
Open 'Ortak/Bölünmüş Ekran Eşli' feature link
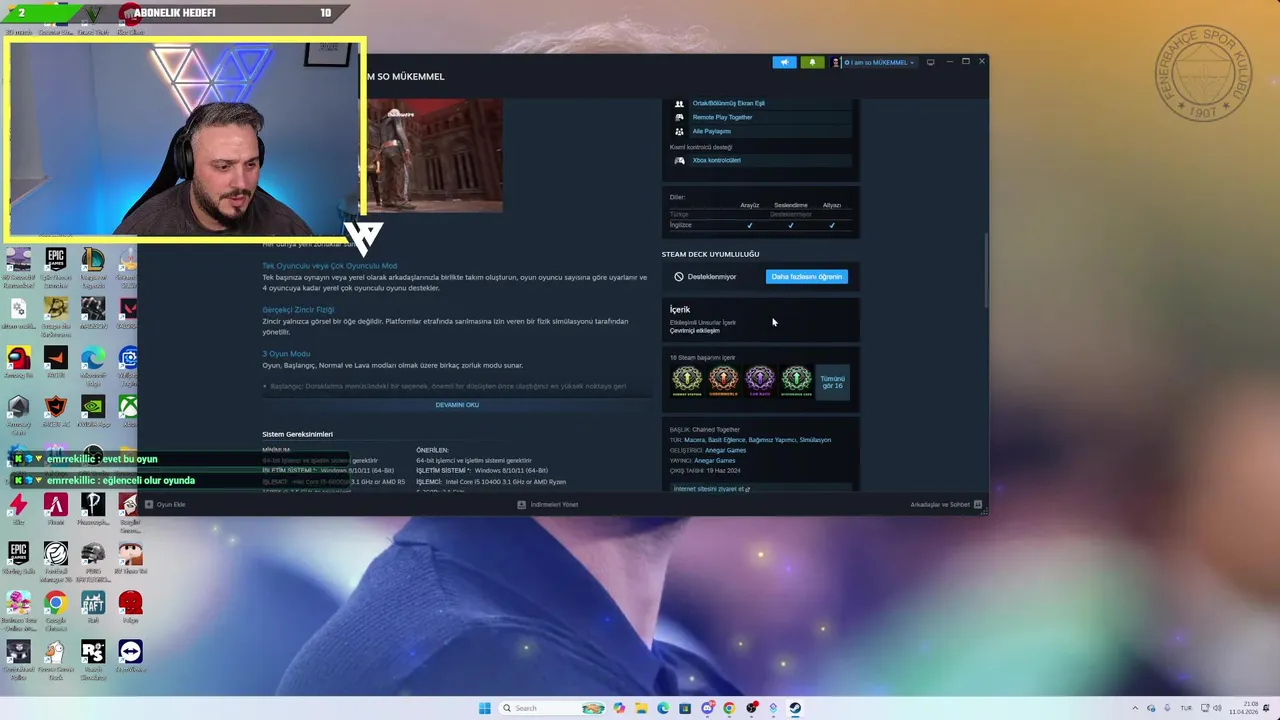pos(728,103)
